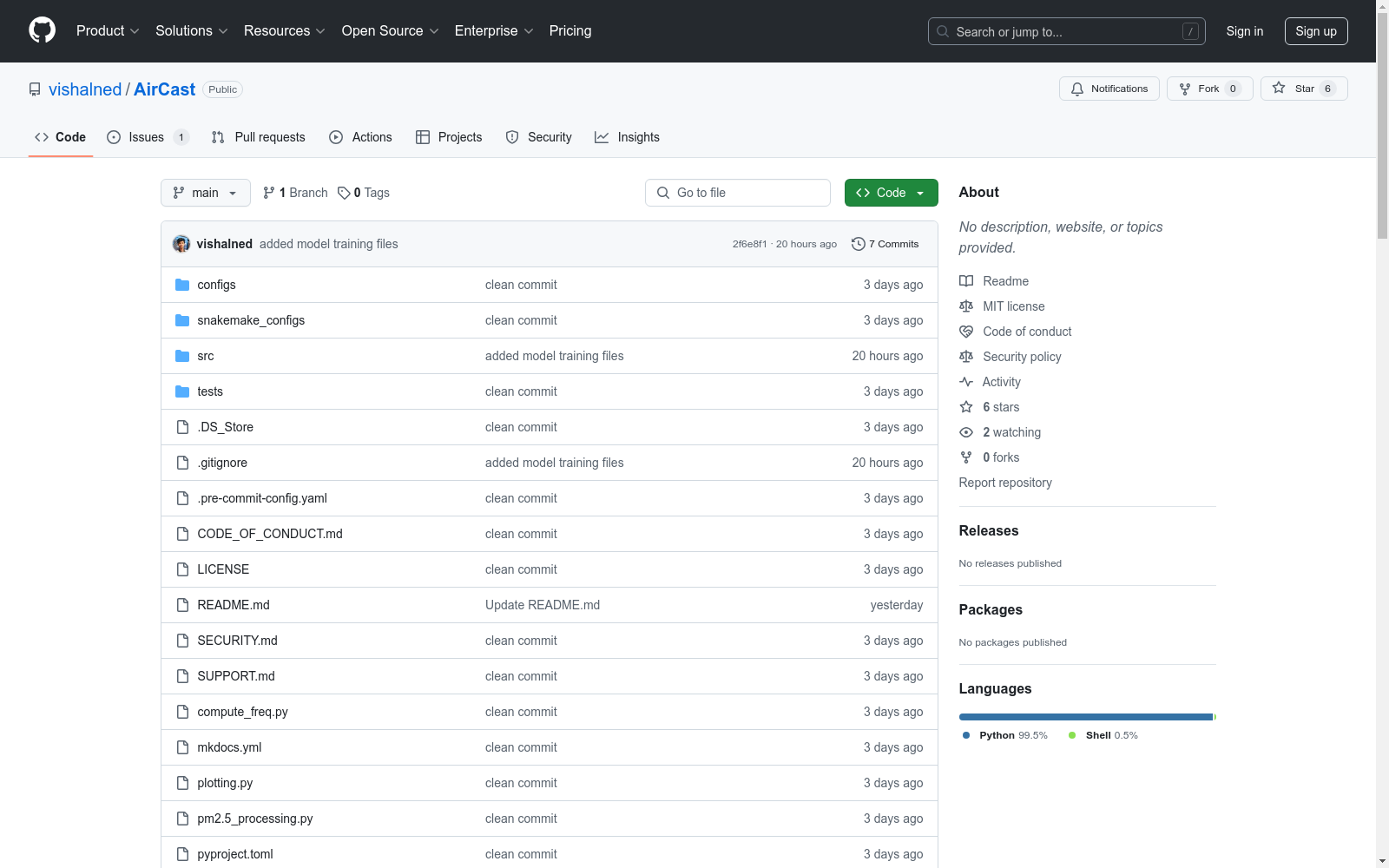Click the search magnifier icon in header
The width and height of the screenshot is (1389, 868).
point(943,31)
